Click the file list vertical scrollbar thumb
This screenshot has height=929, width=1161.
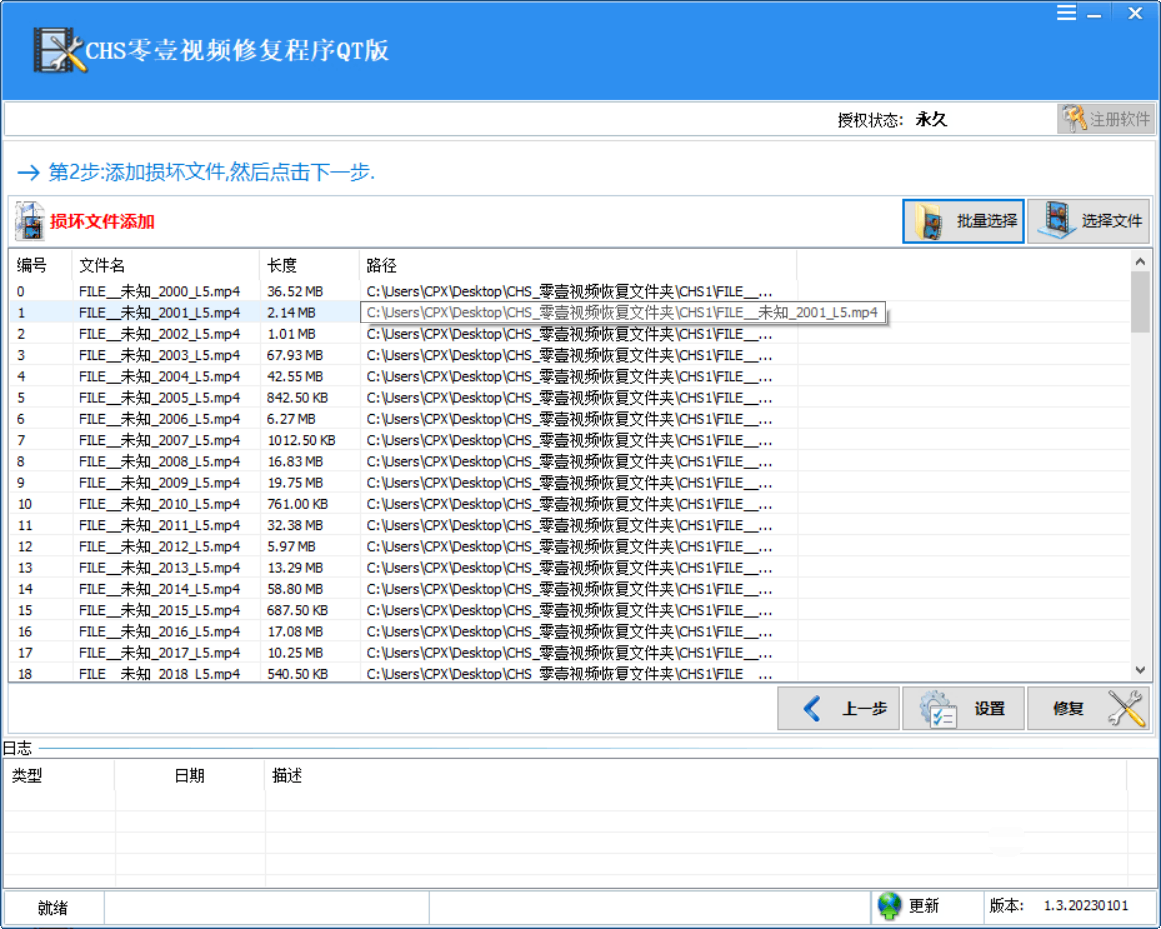(1140, 302)
